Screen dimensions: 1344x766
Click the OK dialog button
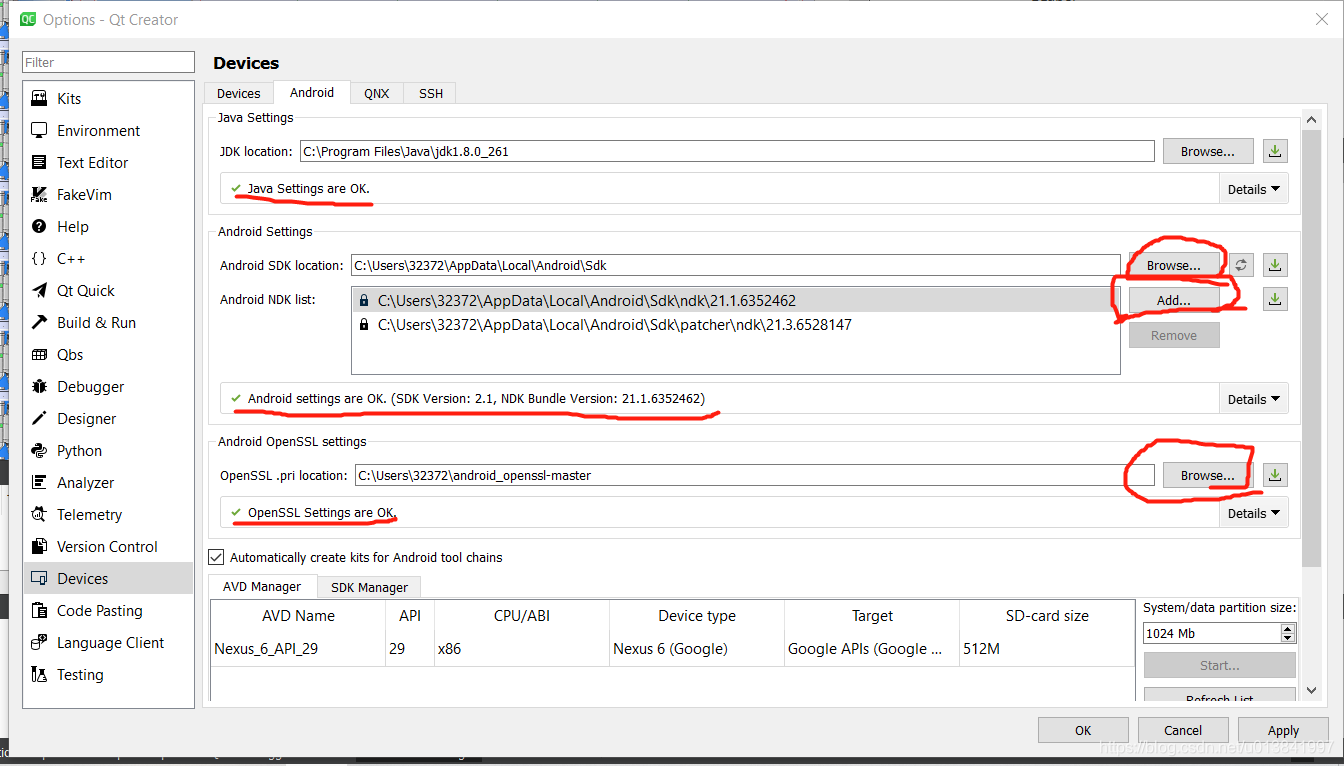pyautogui.click(x=1083, y=730)
